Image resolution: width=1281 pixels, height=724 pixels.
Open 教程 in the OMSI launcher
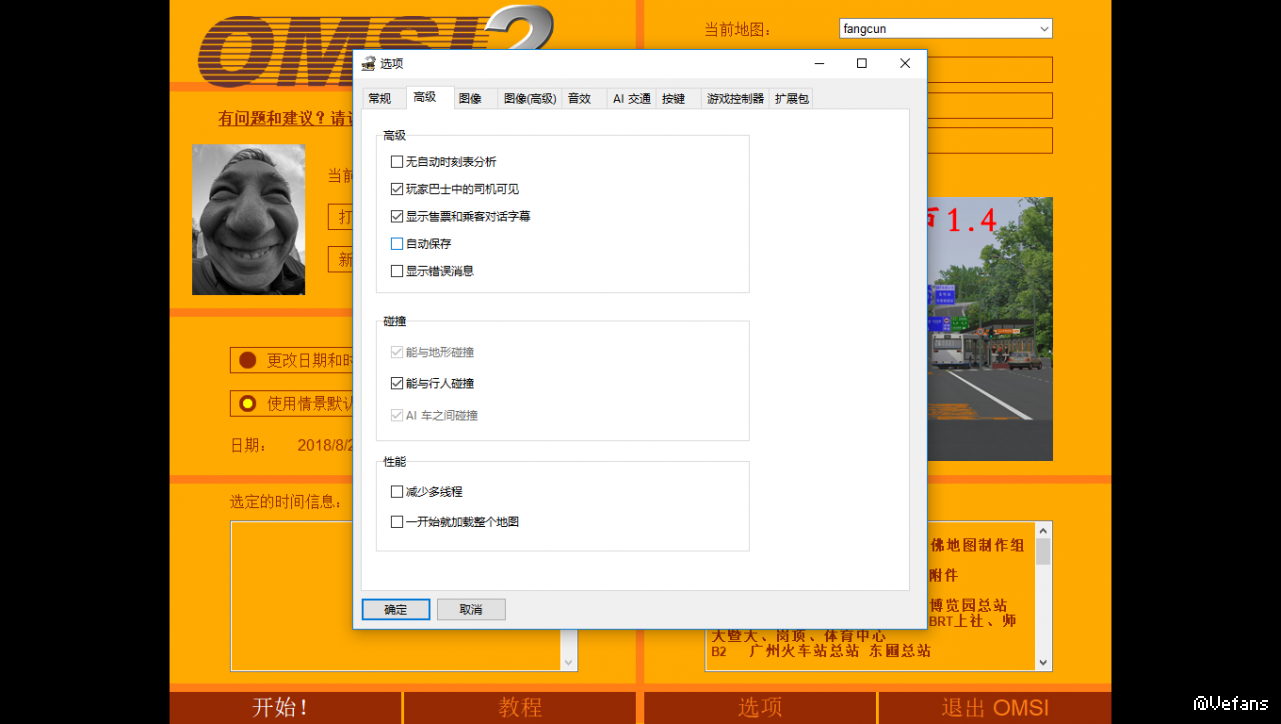click(x=520, y=707)
